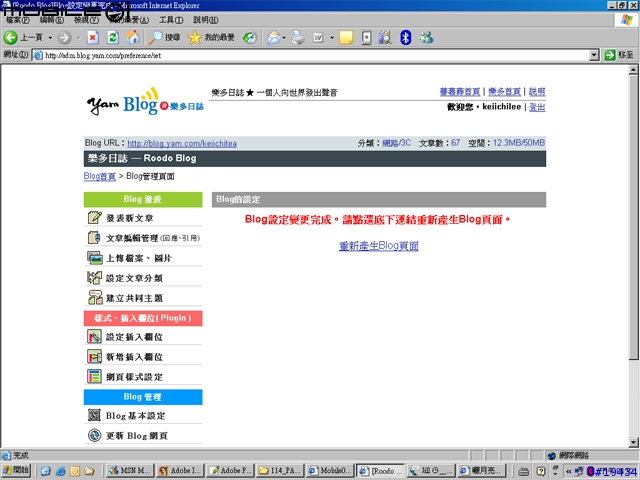Click the article count 67 link
This screenshot has width=640, height=480.
(x=456, y=143)
